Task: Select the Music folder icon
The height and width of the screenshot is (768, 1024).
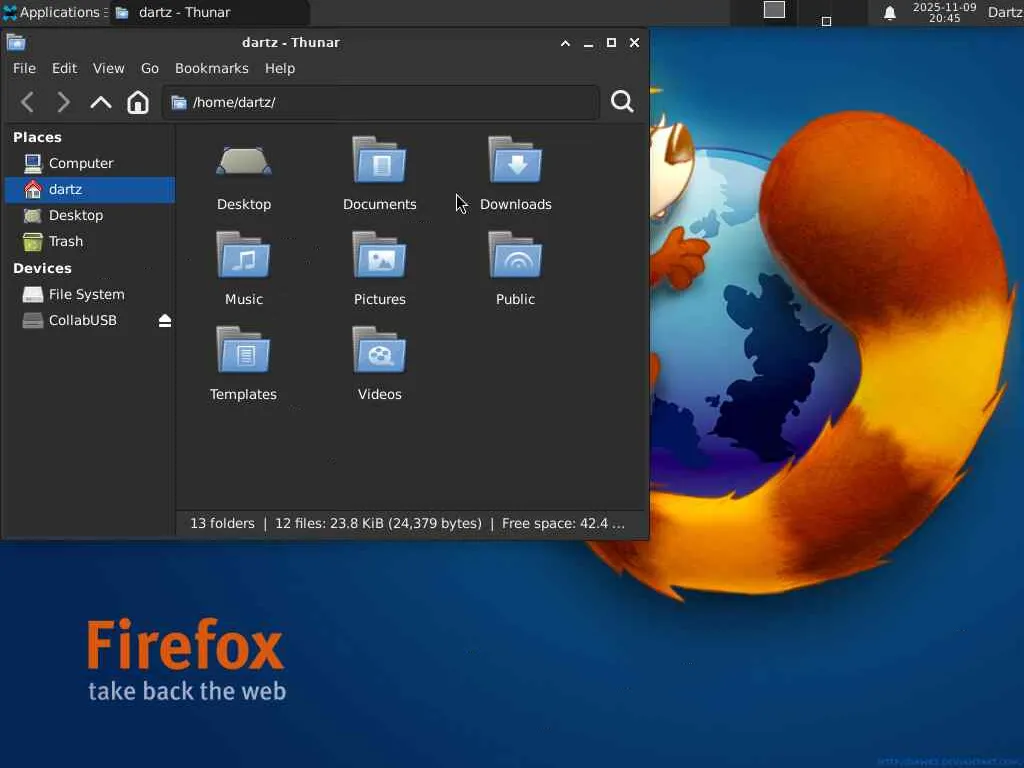Action: [244, 255]
